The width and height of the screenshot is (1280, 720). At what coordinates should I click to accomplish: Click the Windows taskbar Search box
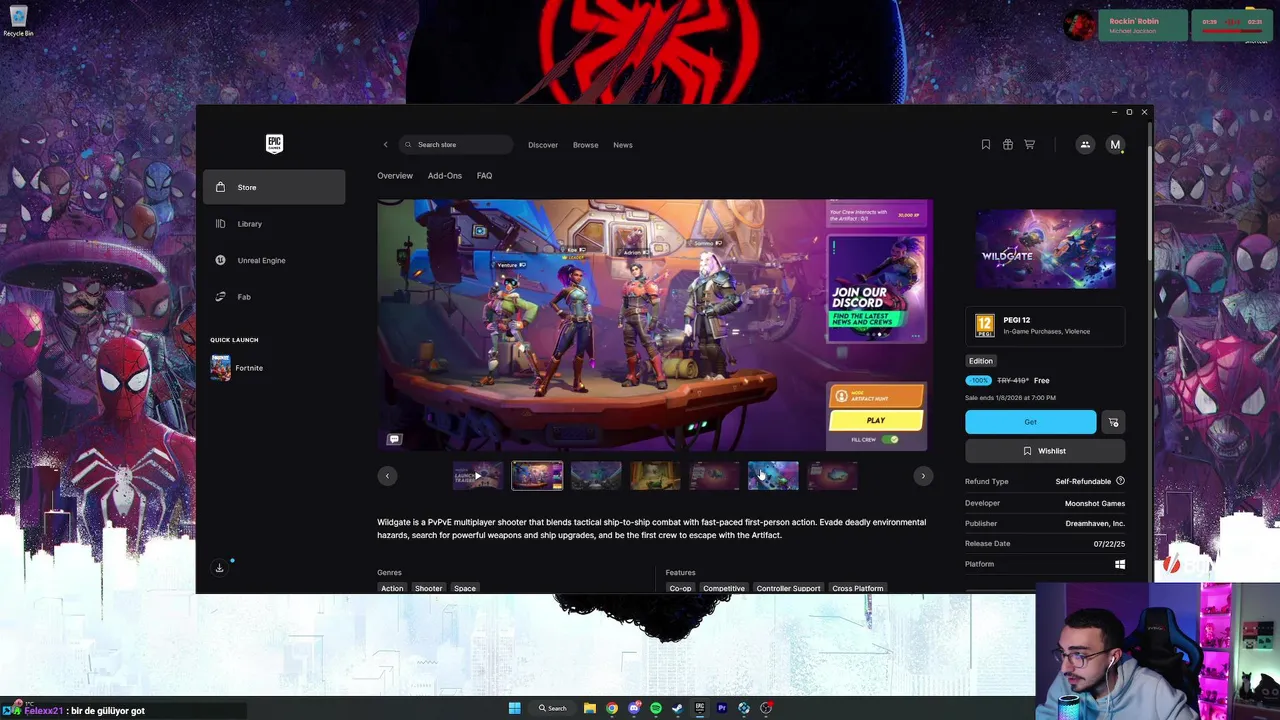(x=553, y=708)
